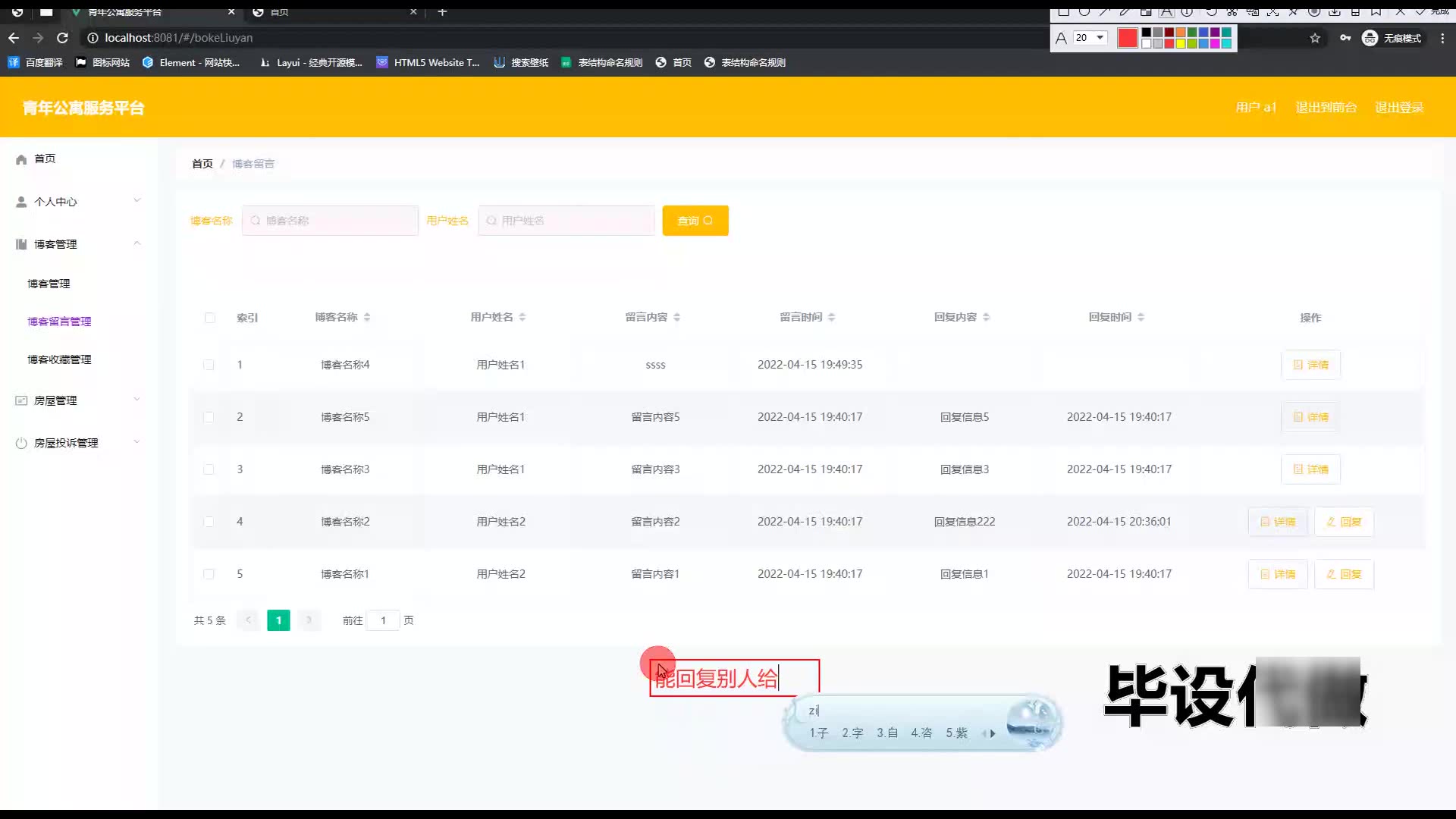Screen dimensions: 1456x819
Task: Open Chrome three-dot menu
Action: click(1442, 38)
